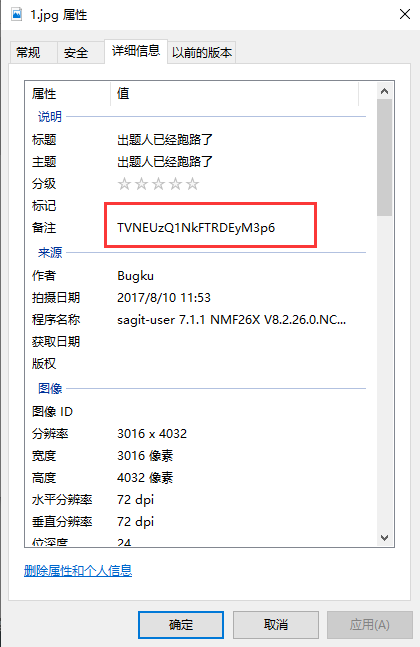Switch to the 安全 tab
This screenshot has height=647, width=420.
(x=81, y=53)
